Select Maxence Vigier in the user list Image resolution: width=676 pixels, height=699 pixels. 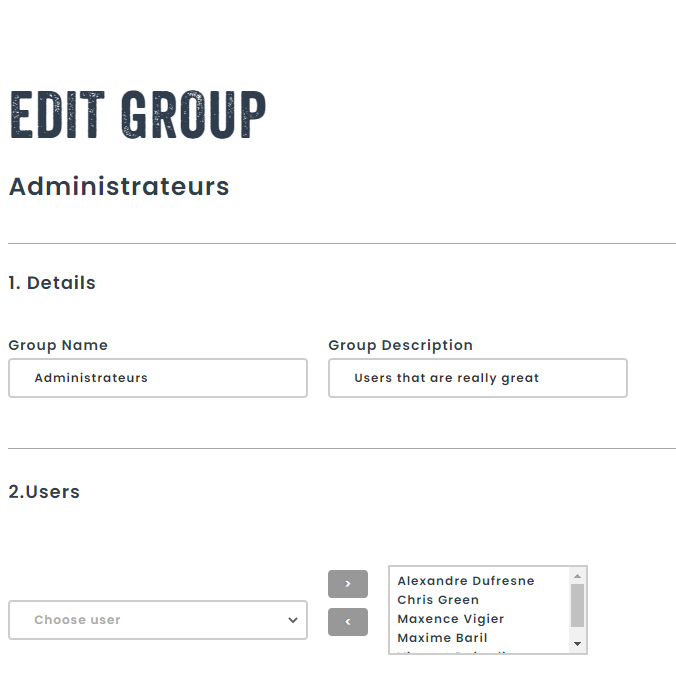point(450,619)
